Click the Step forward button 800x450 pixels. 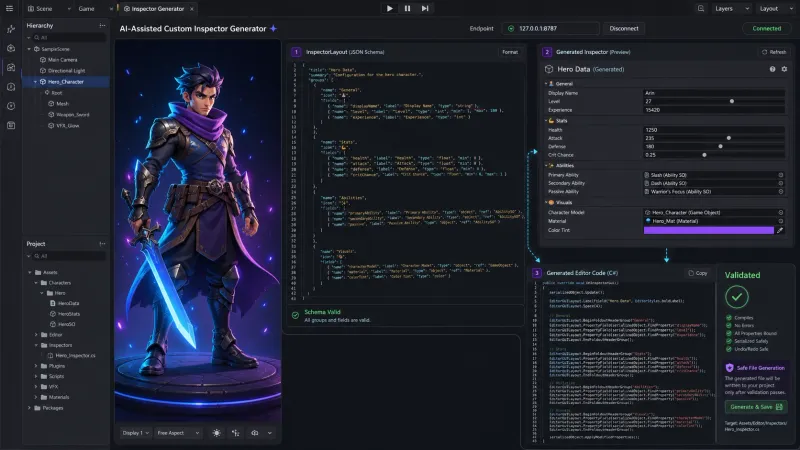pyautogui.click(x=424, y=9)
